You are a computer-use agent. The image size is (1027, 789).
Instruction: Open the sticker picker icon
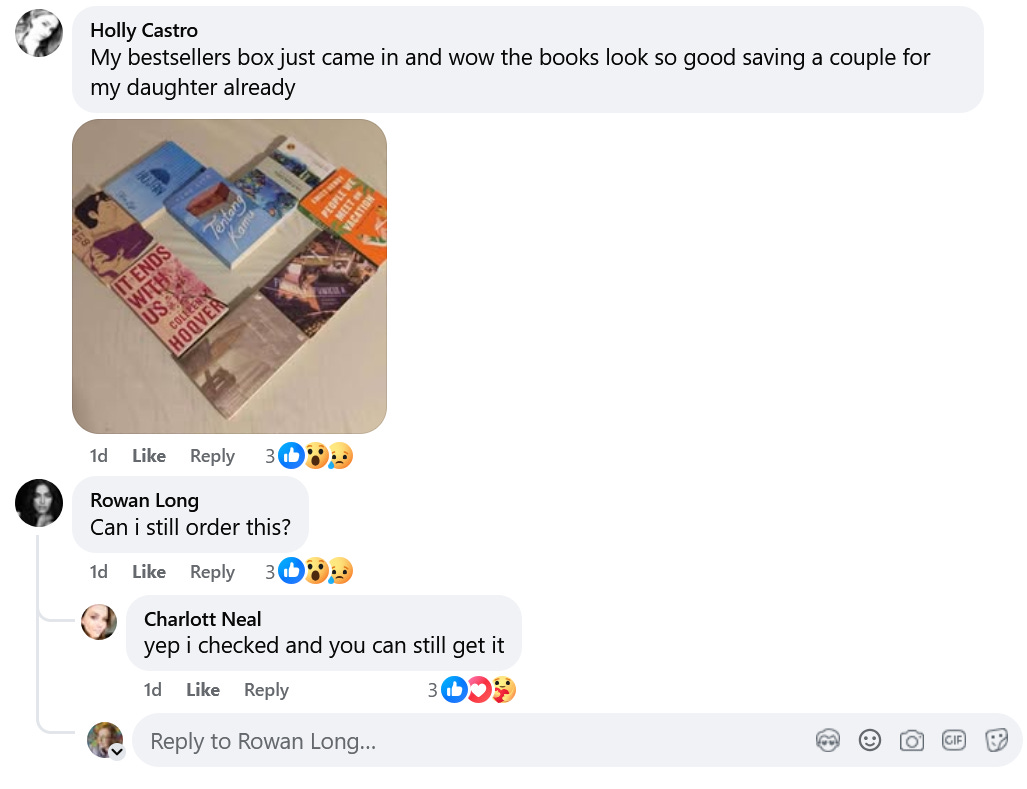click(x=996, y=741)
